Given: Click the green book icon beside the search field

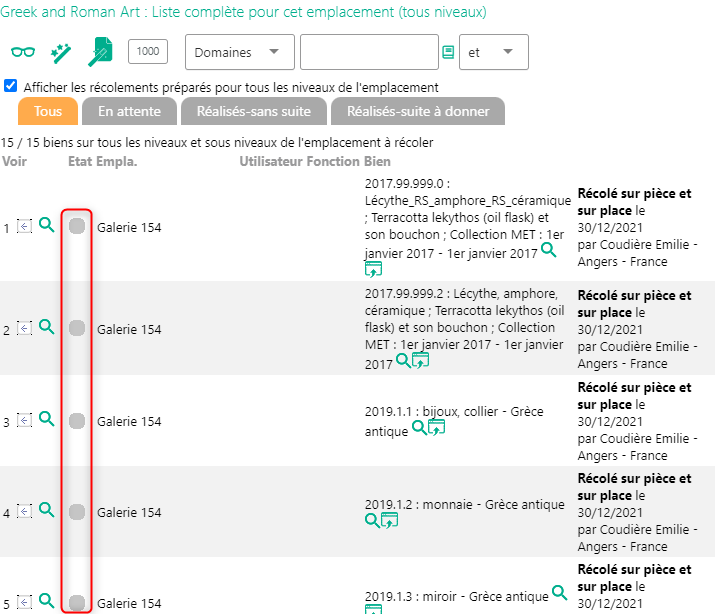Looking at the screenshot, I should pos(447,52).
